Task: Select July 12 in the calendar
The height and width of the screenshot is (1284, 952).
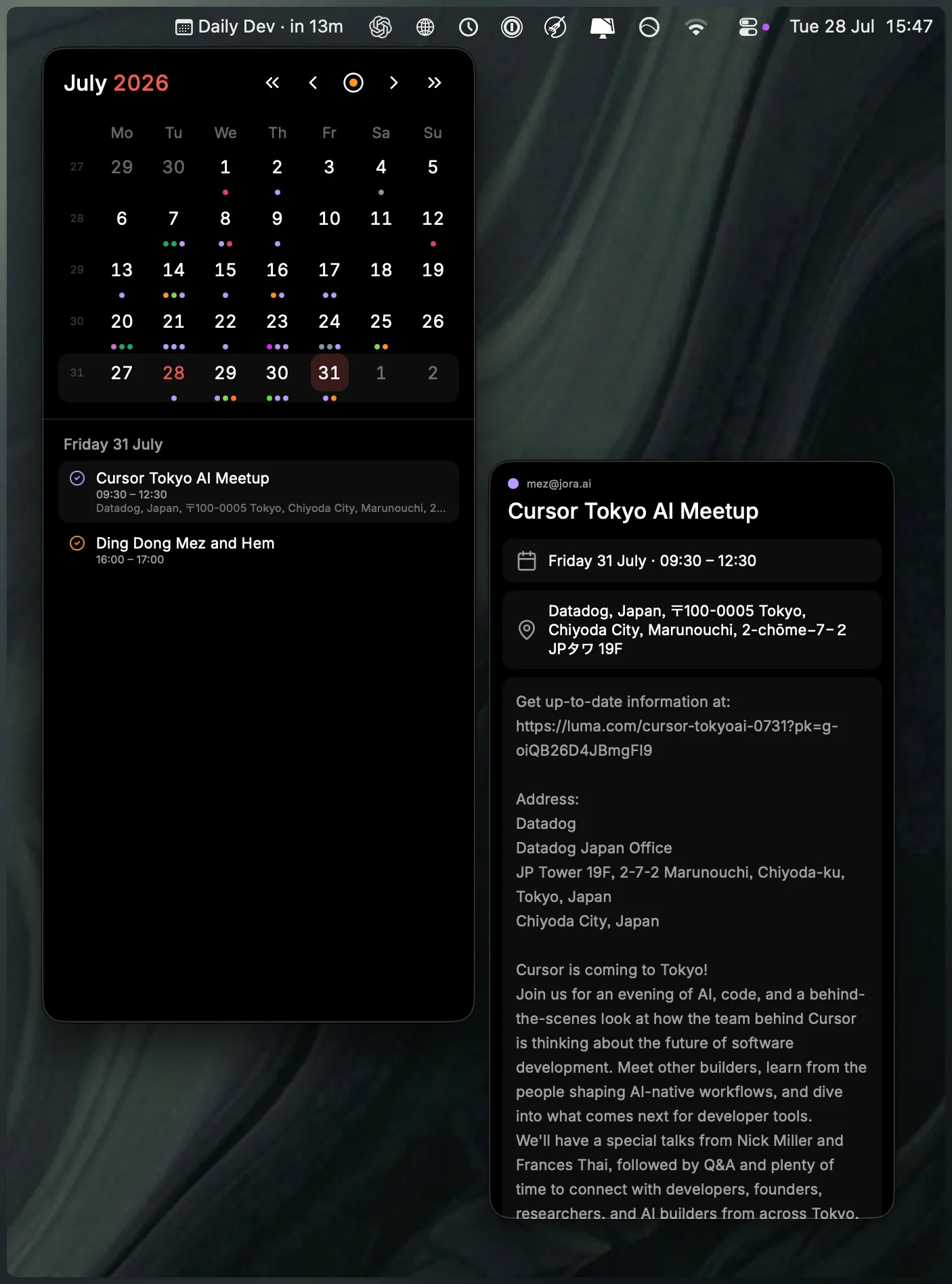Action: pos(433,218)
